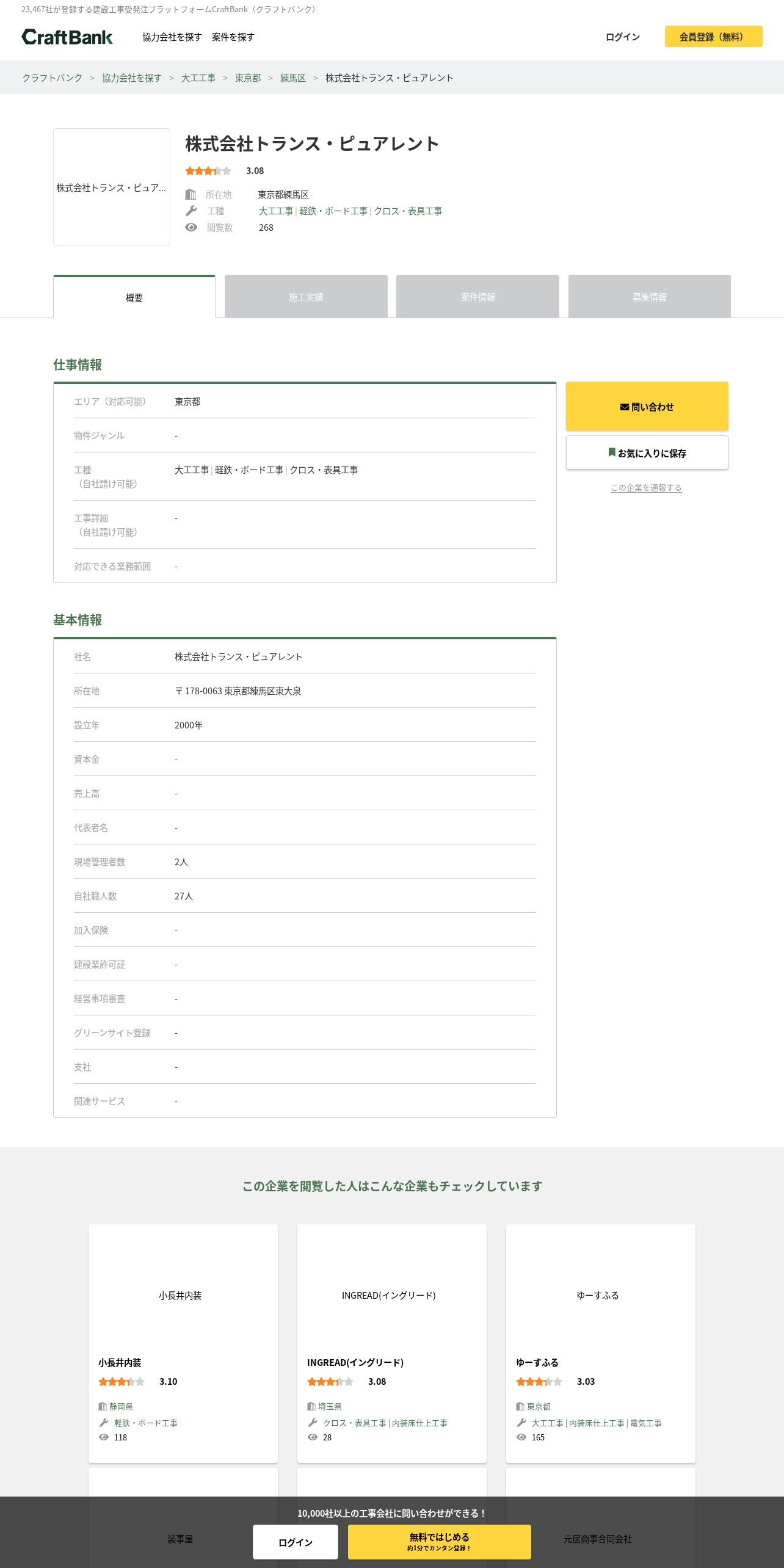Click 元居商事合同会社 card at bottom
Screen dimensions: 784x1568
[x=601, y=1518]
